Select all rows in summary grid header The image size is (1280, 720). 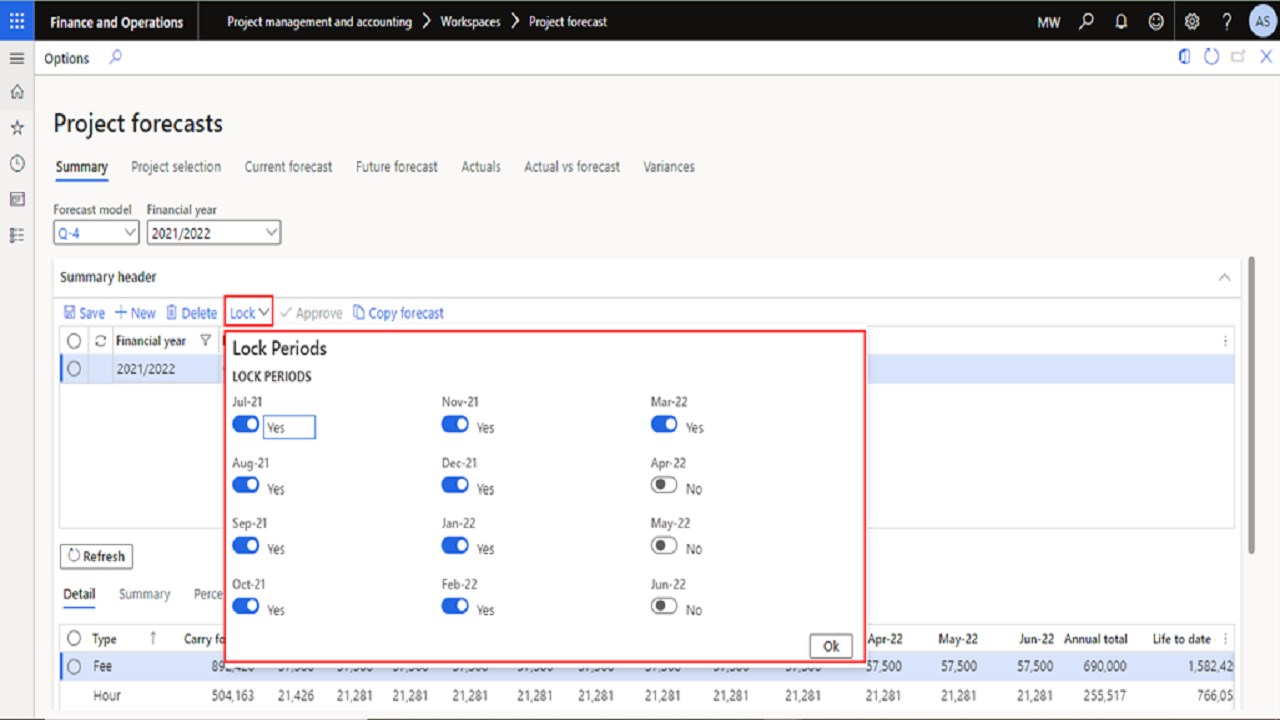tap(74, 341)
